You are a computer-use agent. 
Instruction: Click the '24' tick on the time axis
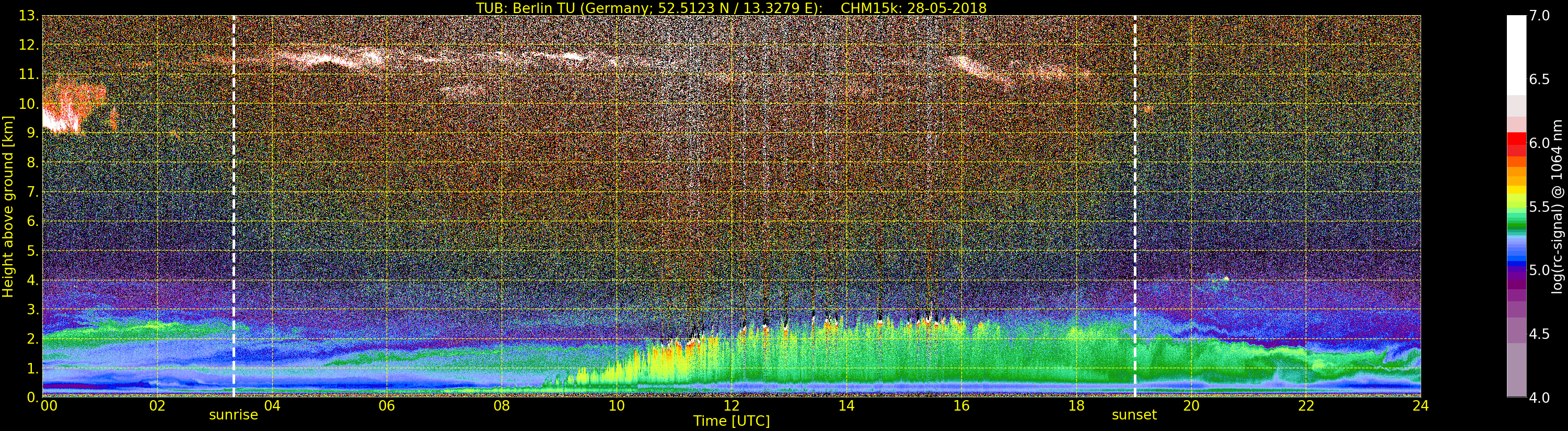click(1421, 405)
